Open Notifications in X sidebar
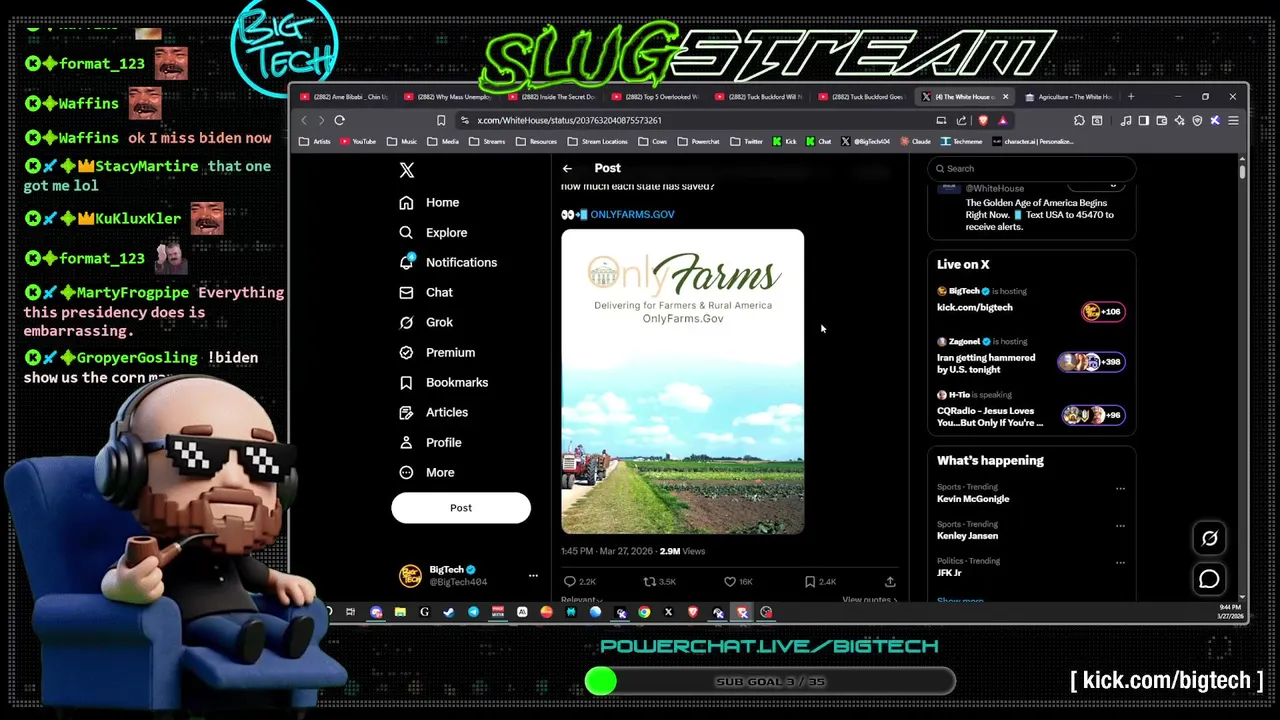Screen dimensions: 1280x720 (x=448, y=263)
